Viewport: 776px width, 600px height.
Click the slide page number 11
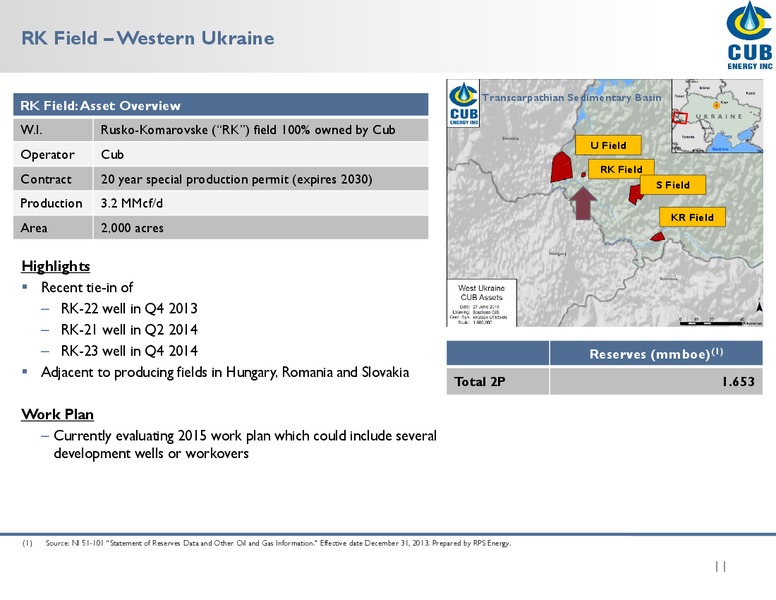tap(721, 566)
